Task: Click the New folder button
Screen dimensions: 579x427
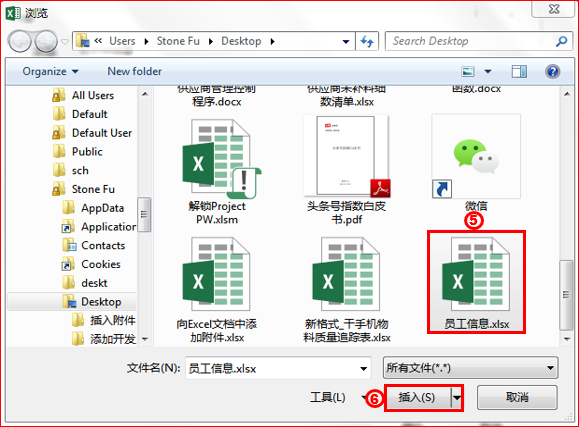Action: point(134,71)
